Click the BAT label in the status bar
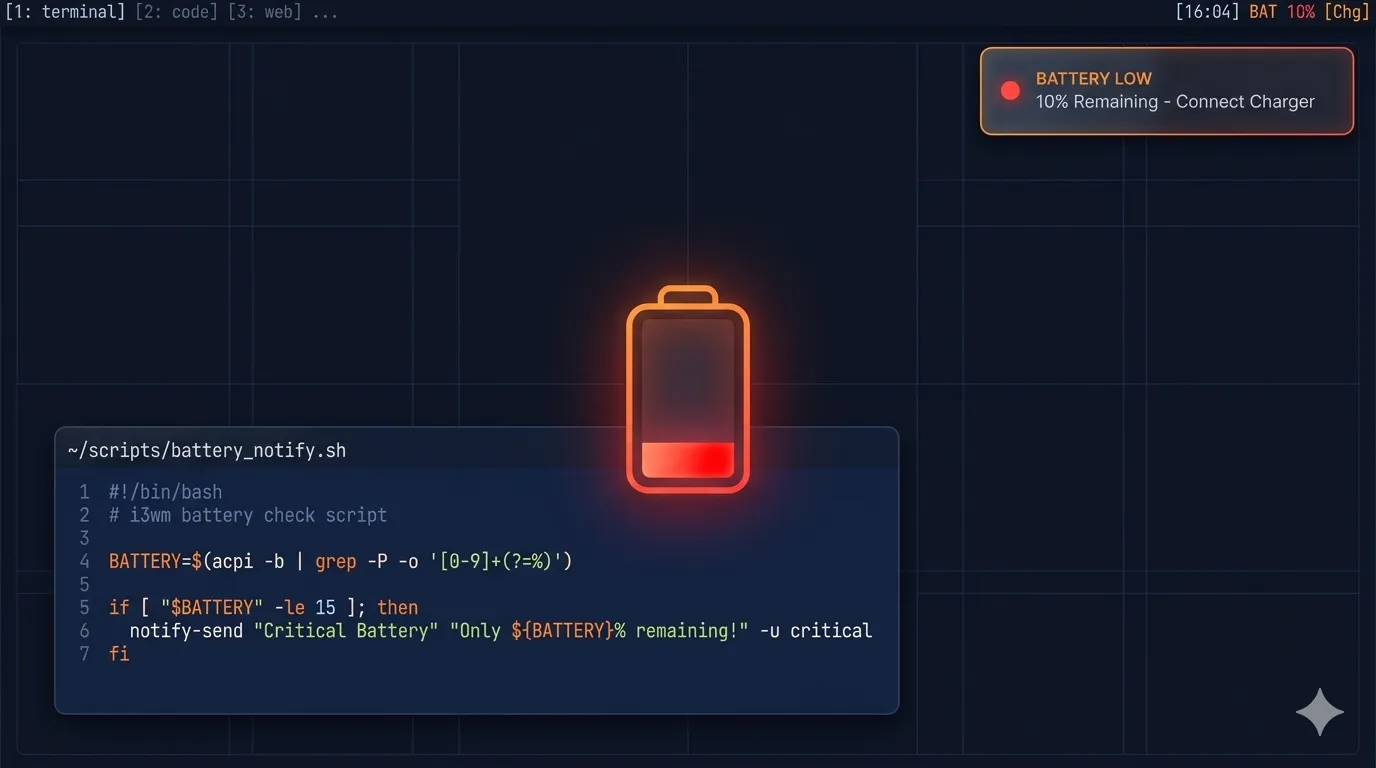The width and height of the screenshot is (1376, 768). (x=1263, y=12)
